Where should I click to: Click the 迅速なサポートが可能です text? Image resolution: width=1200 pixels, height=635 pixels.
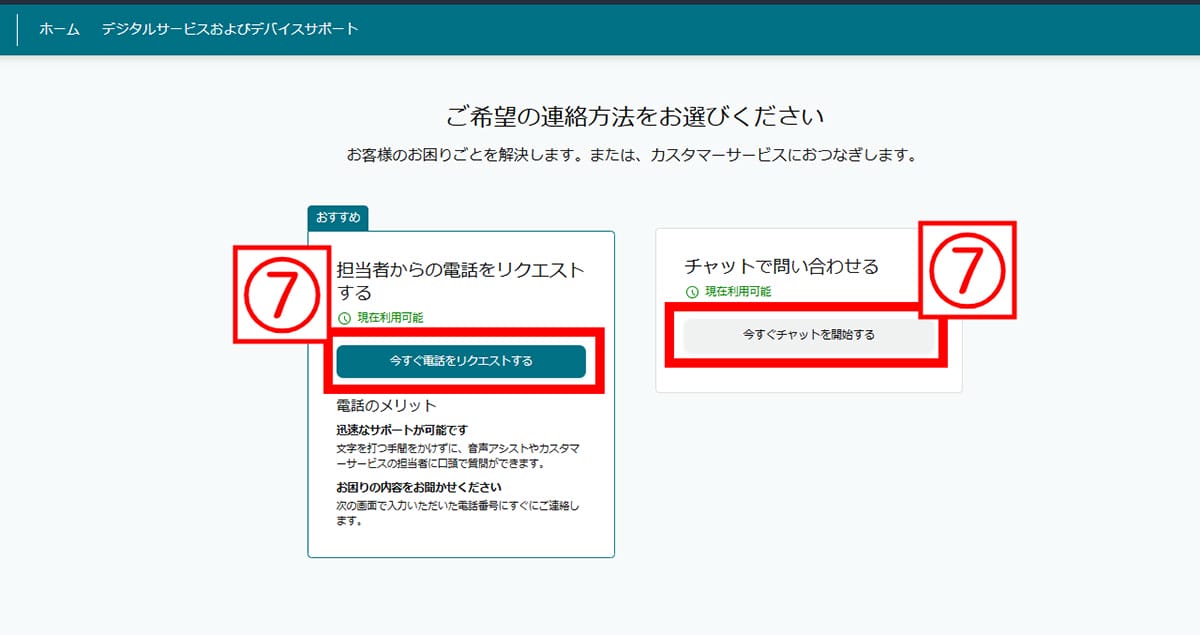(x=404, y=430)
